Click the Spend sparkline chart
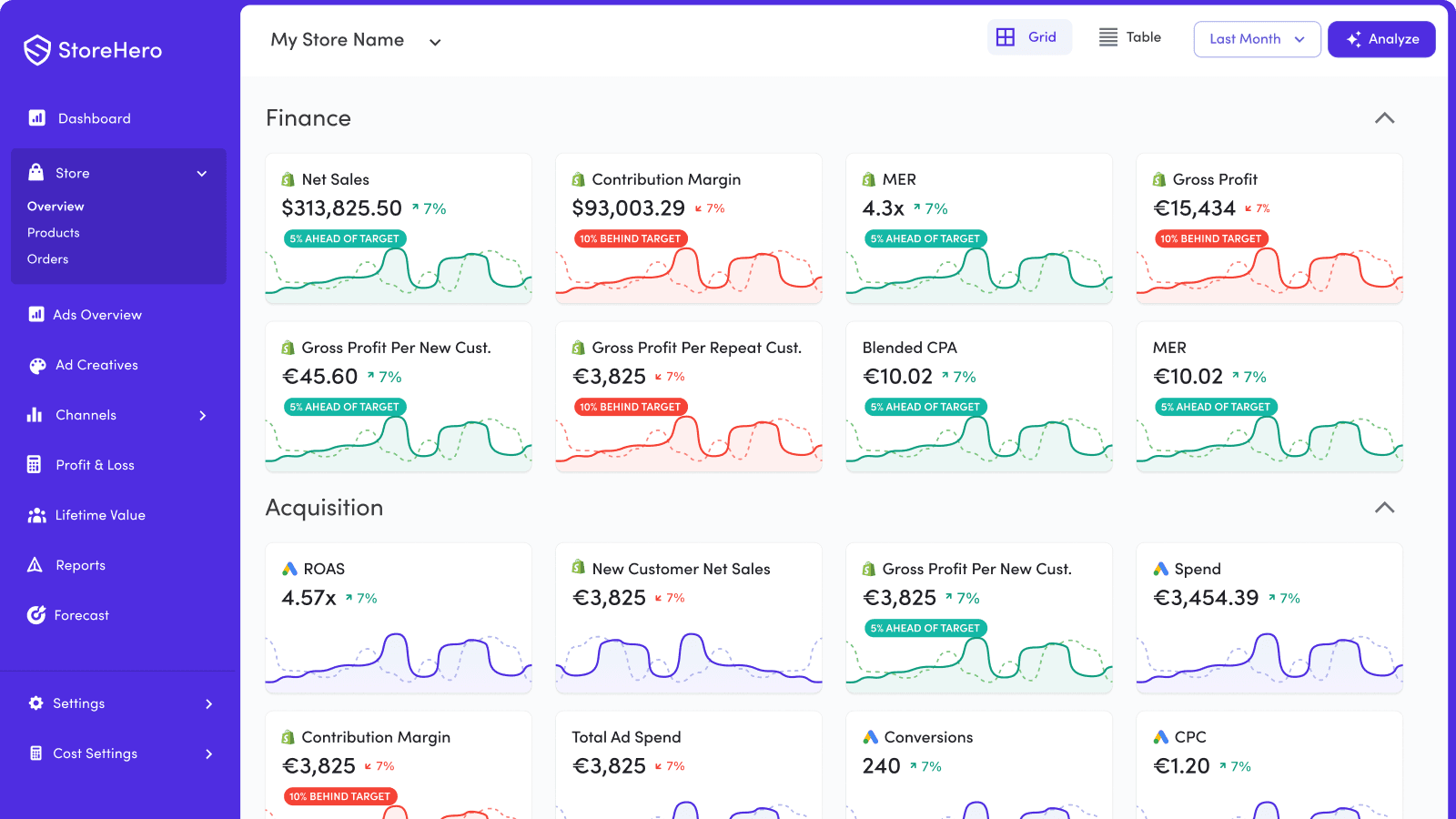The height and width of the screenshot is (819, 1456). pyautogui.click(x=1269, y=662)
